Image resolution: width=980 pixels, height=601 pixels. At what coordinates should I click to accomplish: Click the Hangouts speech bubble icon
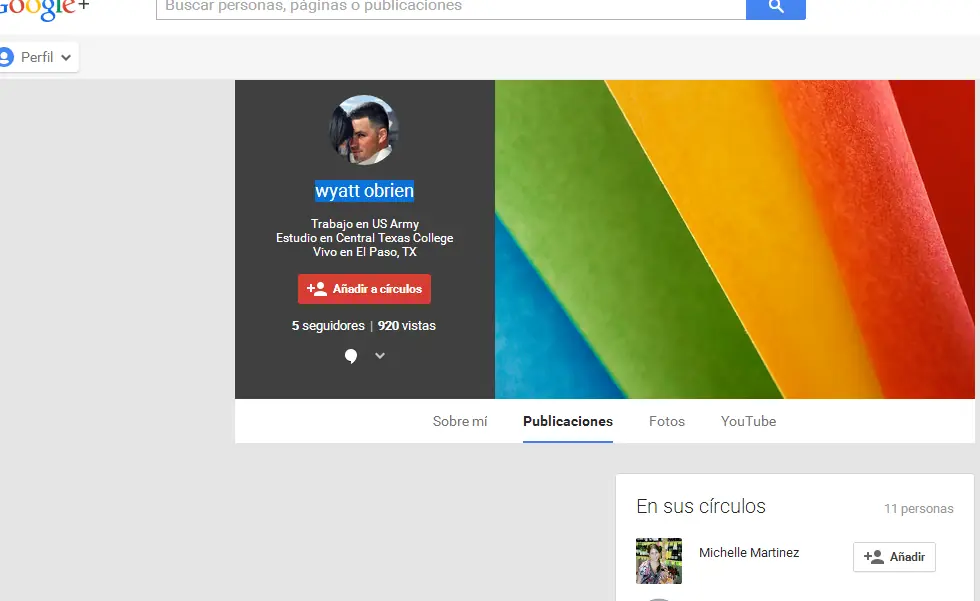click(351, 356)
